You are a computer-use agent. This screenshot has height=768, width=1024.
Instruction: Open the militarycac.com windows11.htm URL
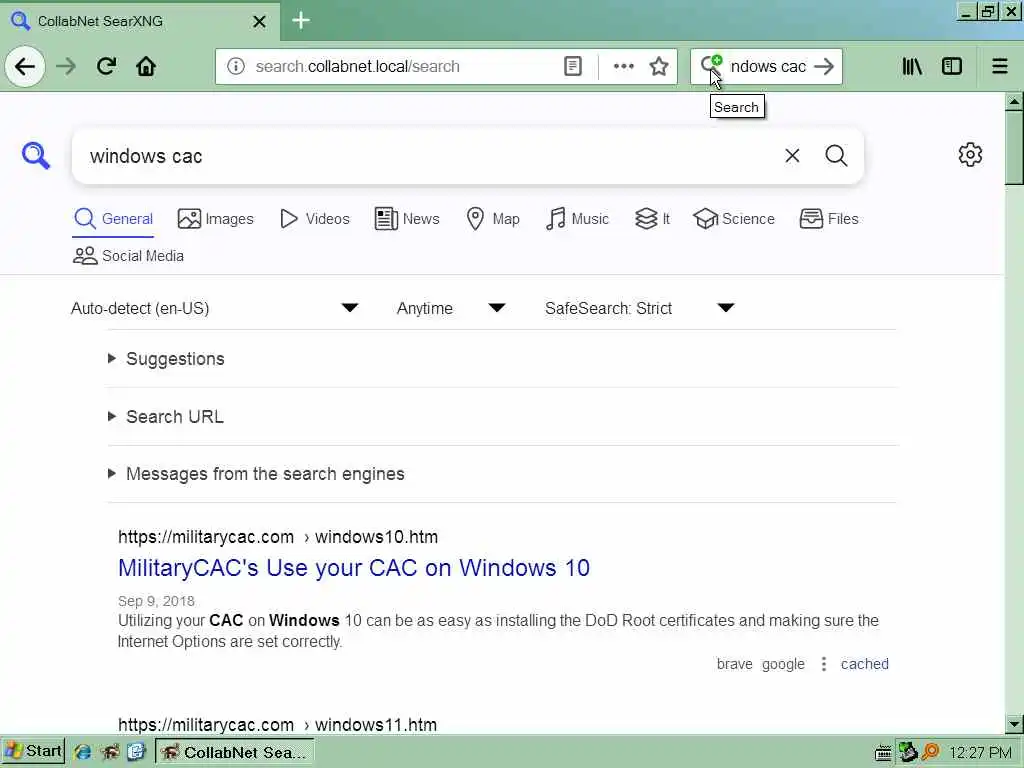click(x=278, y=724)
